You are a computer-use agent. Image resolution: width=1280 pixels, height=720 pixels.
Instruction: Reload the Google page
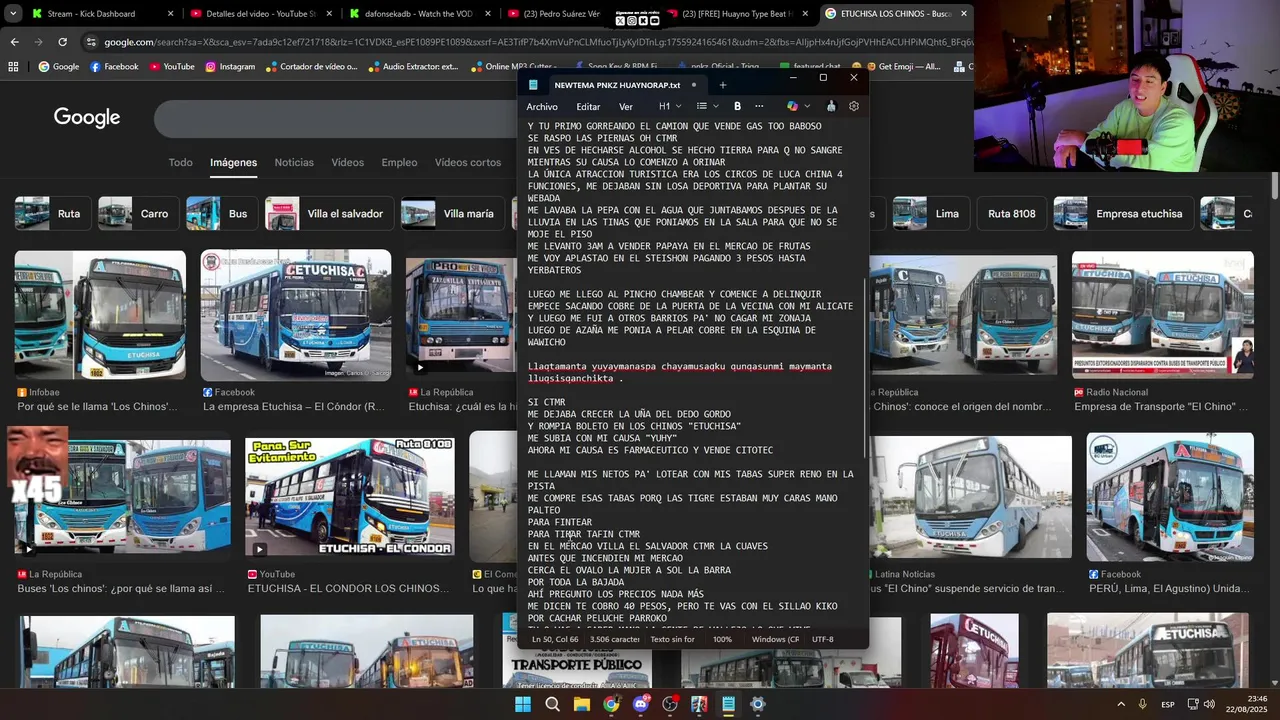click(62, 42)
